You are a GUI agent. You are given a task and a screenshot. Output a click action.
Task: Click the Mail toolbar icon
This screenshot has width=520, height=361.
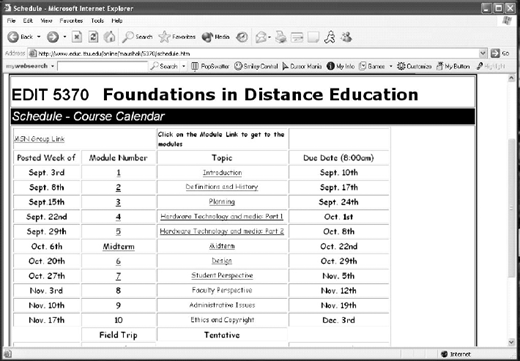coord(261,37)
